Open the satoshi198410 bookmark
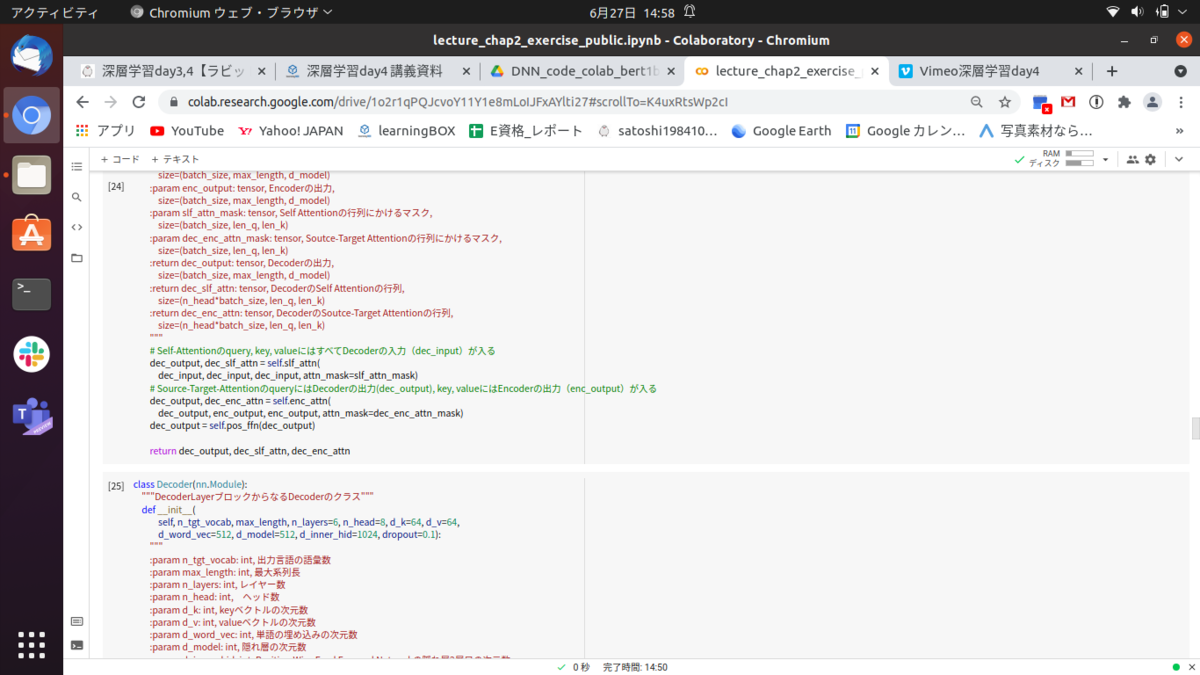The height and width of the screenshot is (675, 1200). tap(657, 131)
